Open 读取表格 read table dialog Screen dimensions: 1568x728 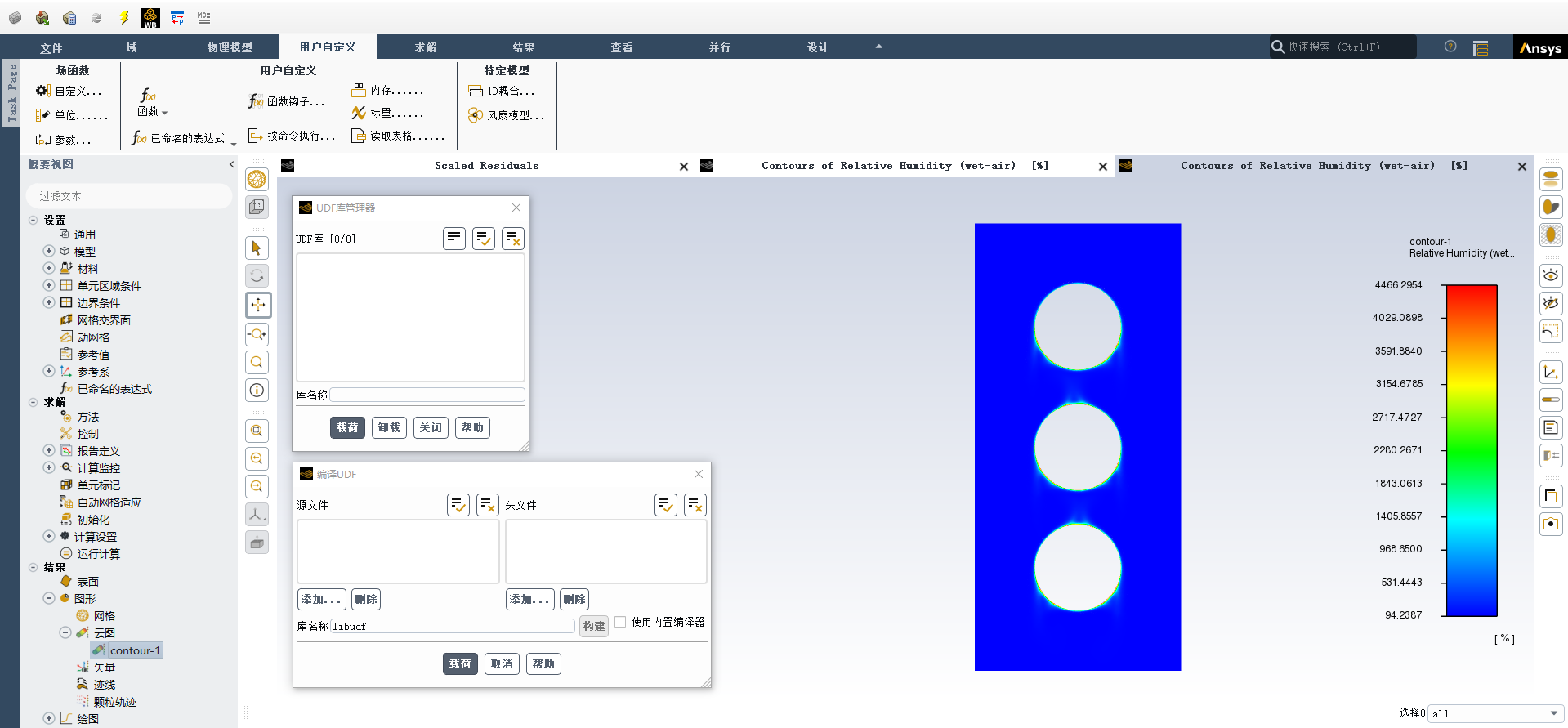[x=398, y=136]
